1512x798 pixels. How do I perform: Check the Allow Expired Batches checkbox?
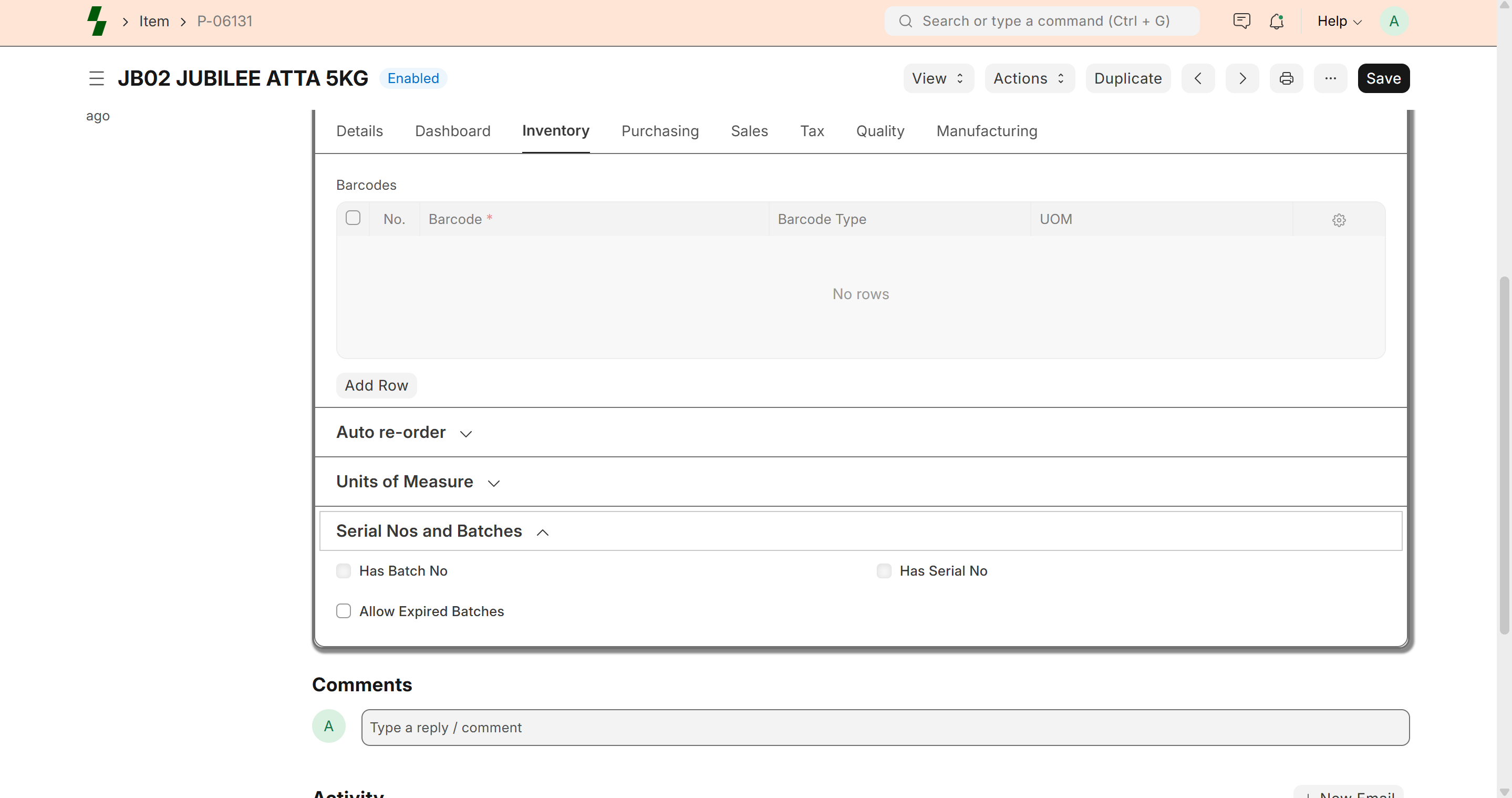[x=344, y=611]
